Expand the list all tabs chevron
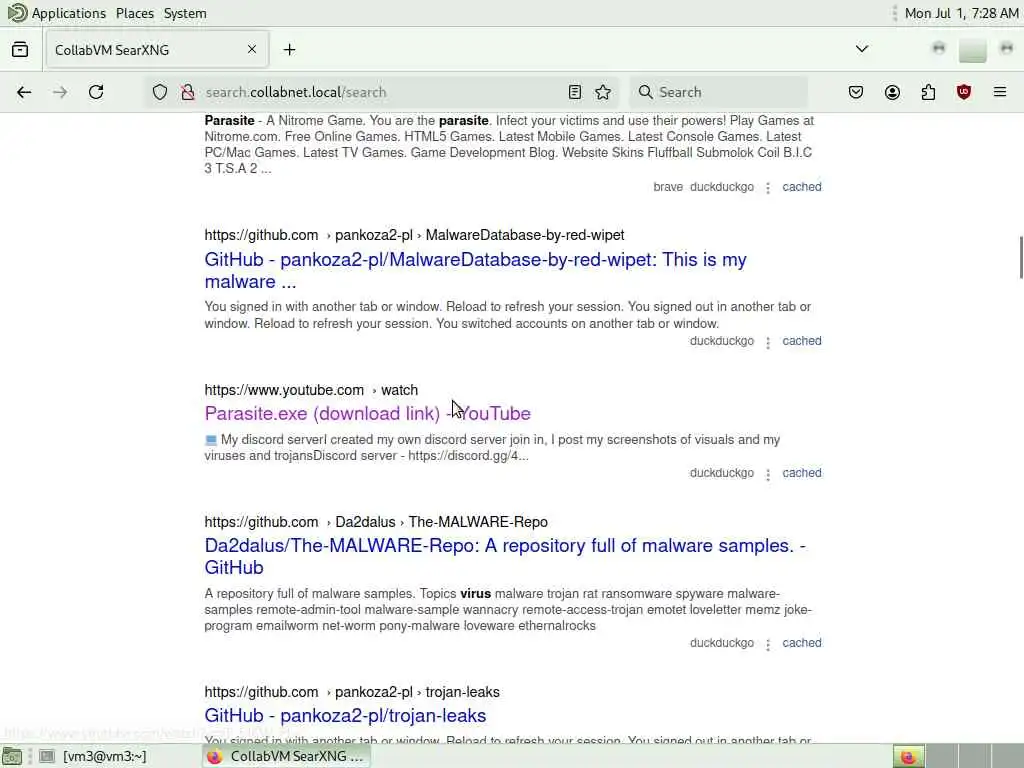This screenshot has width=1024, height=768. [x=862, y=49]
